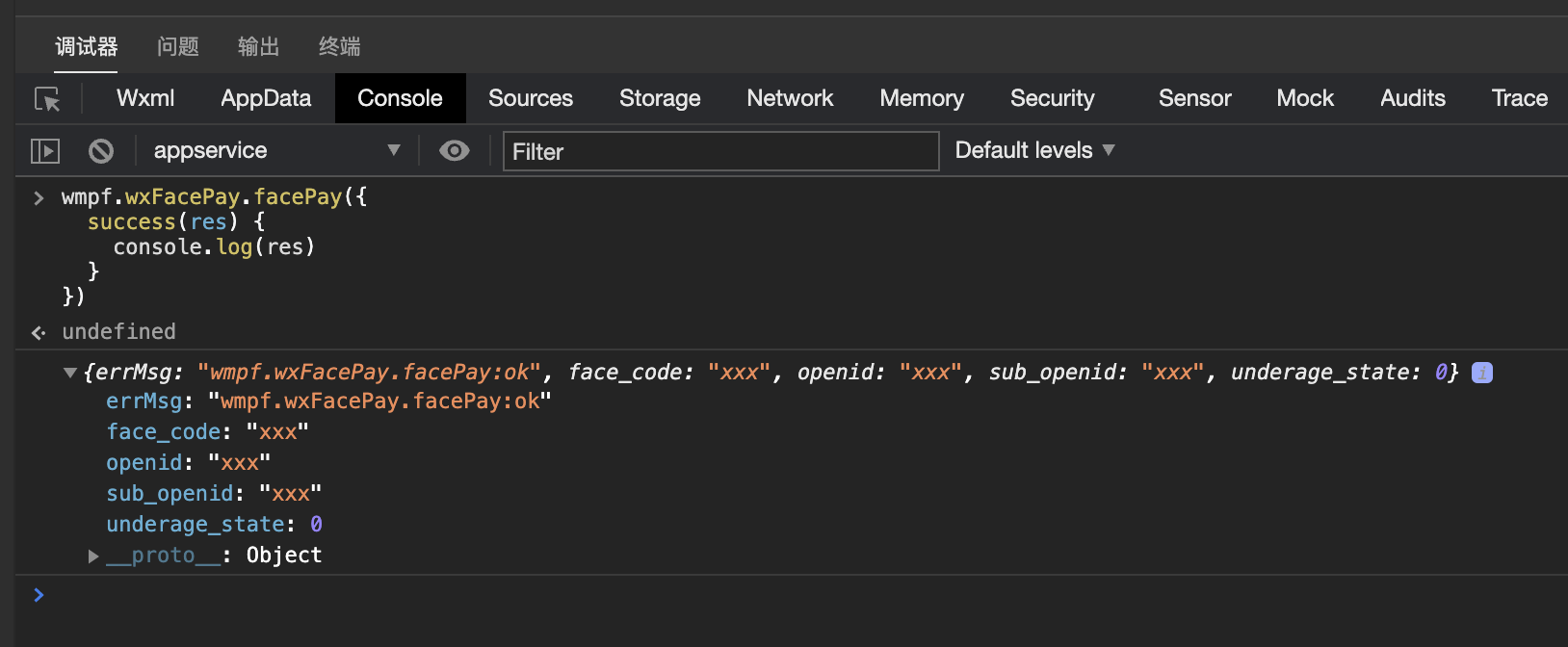This screenshot has height=647, width=1568.
Task: Expand the __proto__ Object entry
Action: pos(93,556)
